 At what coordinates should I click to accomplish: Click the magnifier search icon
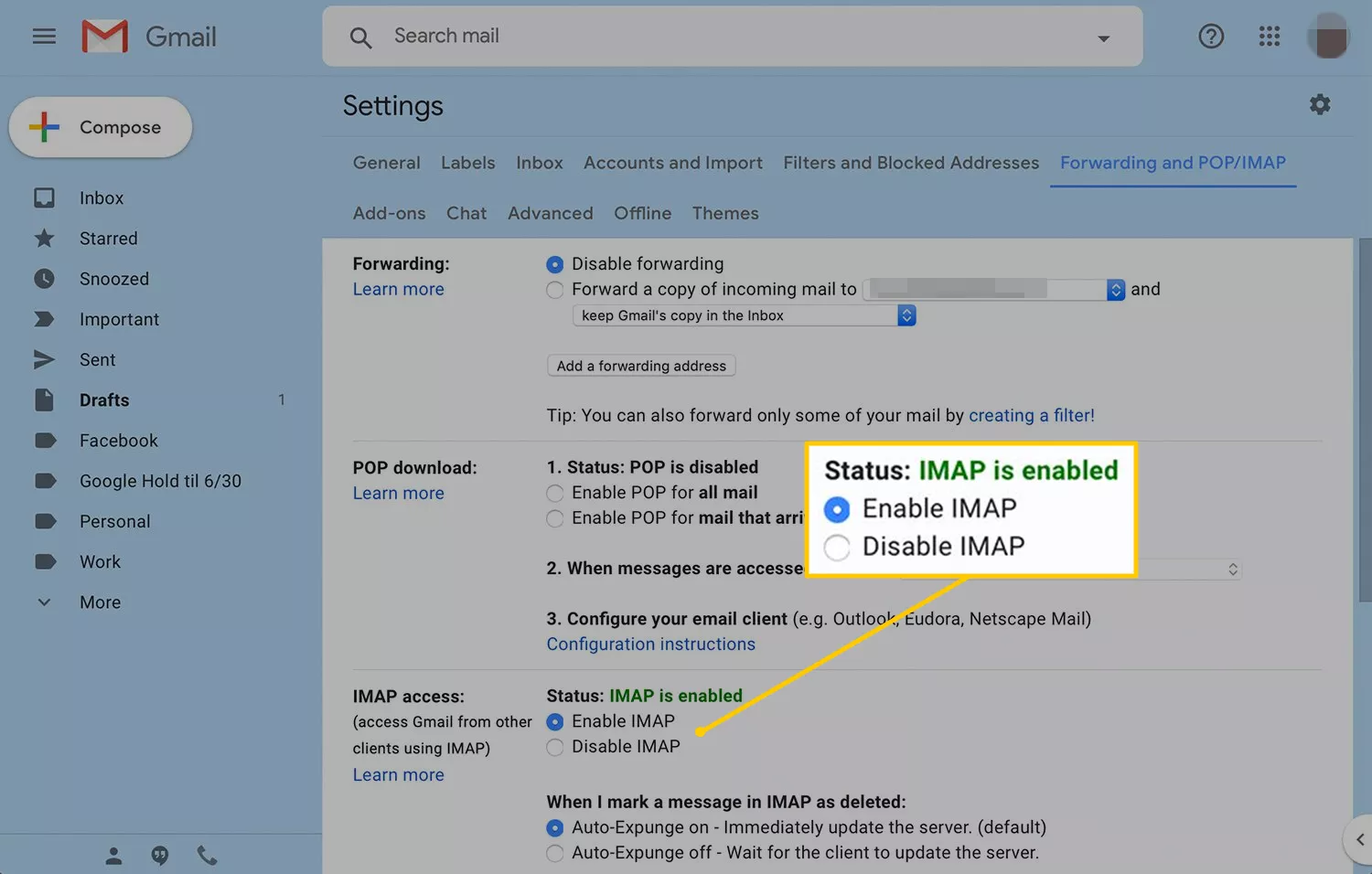point(360,37)
